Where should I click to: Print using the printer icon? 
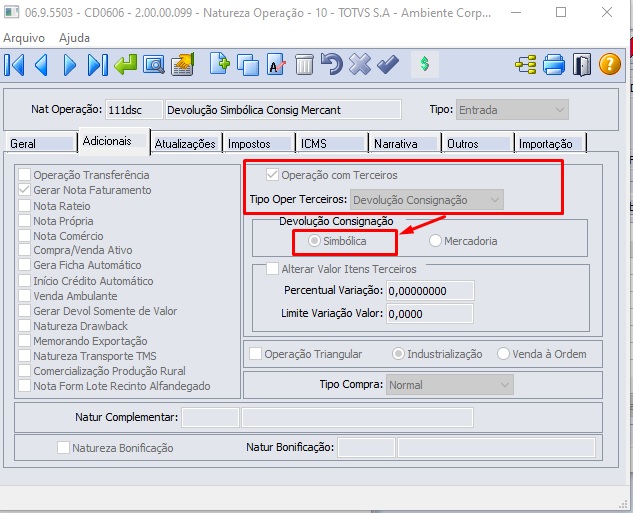(x=553, y=65)
